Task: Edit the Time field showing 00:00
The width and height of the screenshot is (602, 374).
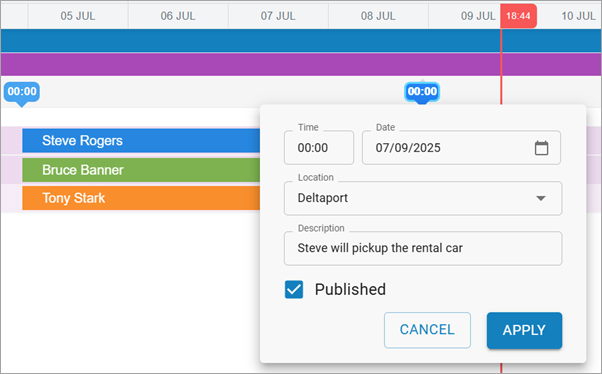Action: click(319, 148)
